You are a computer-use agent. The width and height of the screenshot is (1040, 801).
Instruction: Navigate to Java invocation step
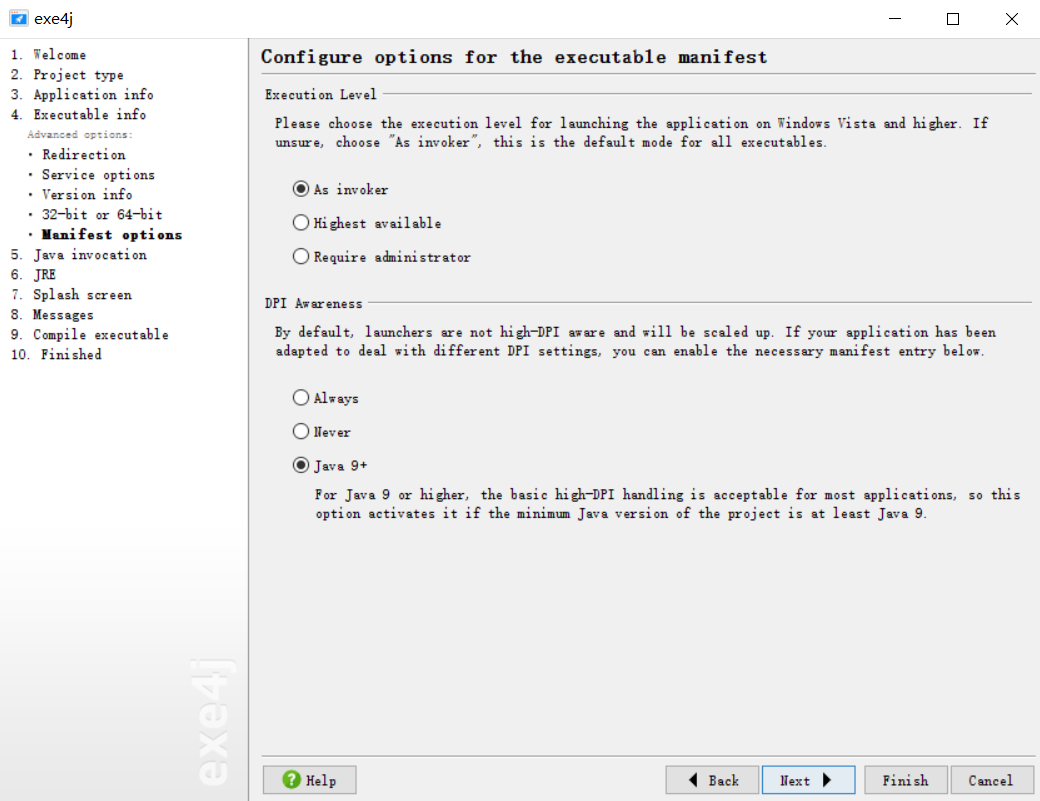pos(90,255)
